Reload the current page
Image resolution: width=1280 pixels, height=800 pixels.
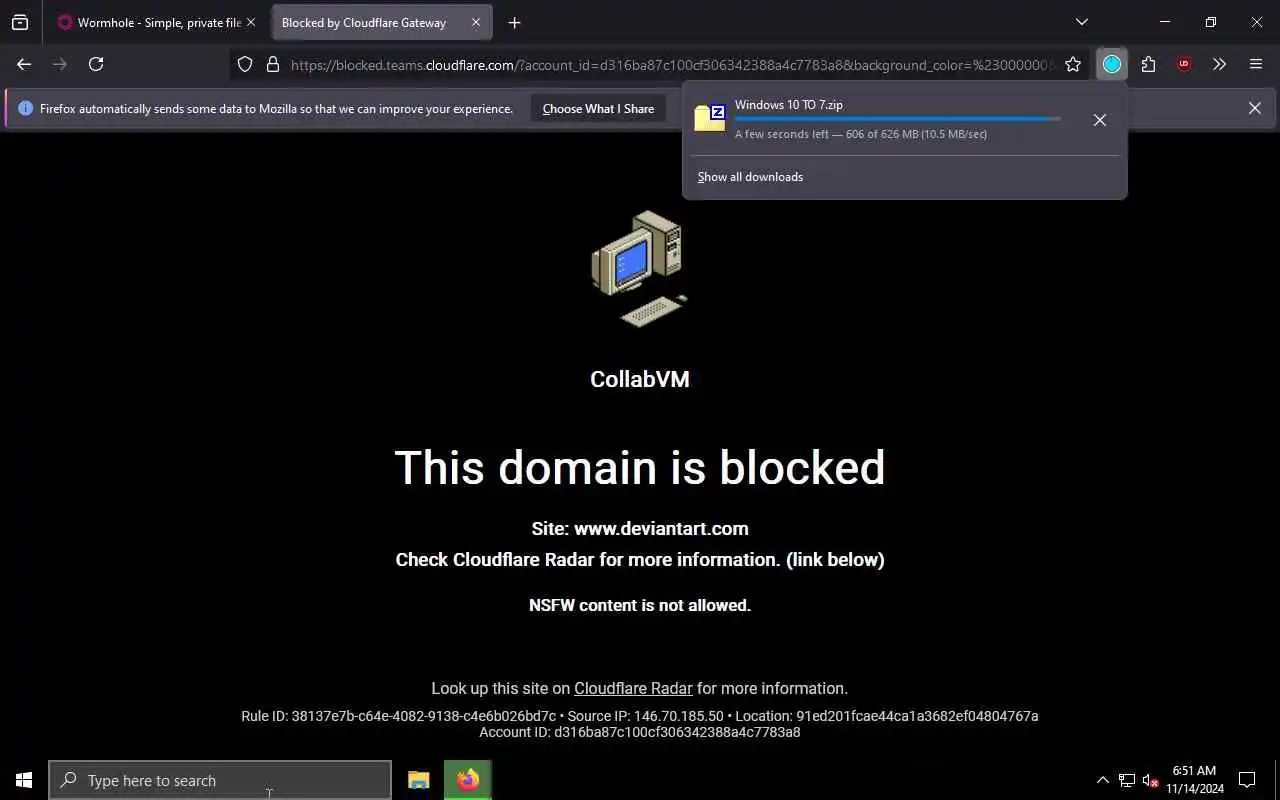coord(96,64)
